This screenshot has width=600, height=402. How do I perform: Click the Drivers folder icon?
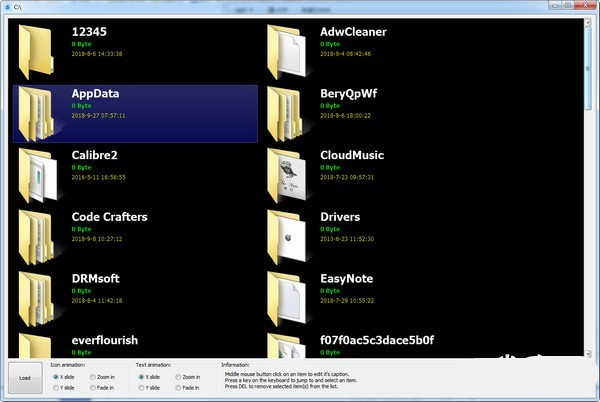287,237
